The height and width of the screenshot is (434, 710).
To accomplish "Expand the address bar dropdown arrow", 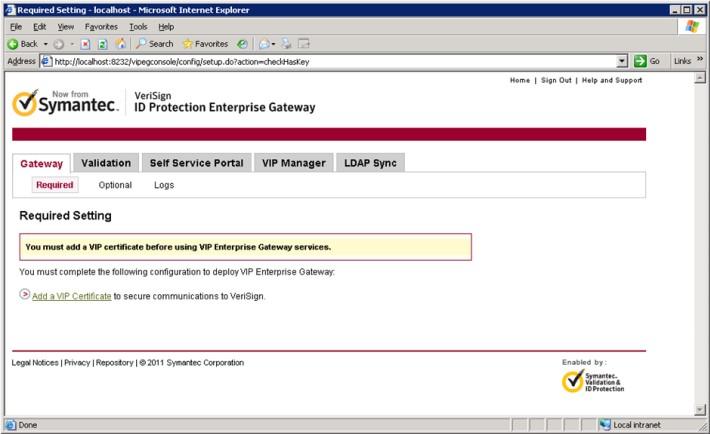I will click(x=622, y=61).
